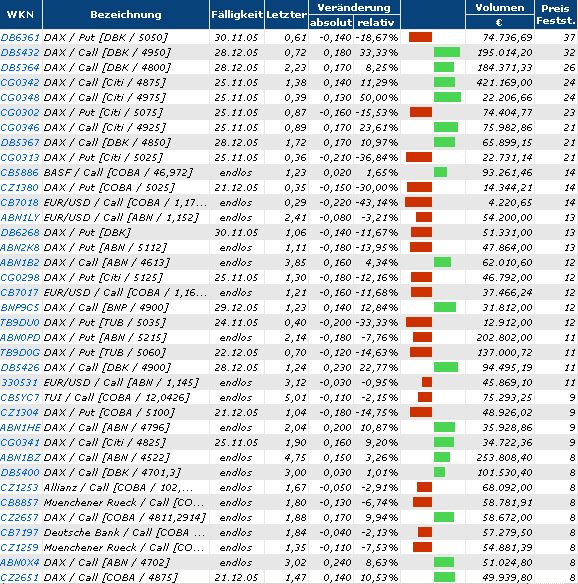Select text 'TUI / Call [COBA / 12,0426]'
Image resolution: width=578 pixels, height=584 pixels.
(x=117, y=397)
